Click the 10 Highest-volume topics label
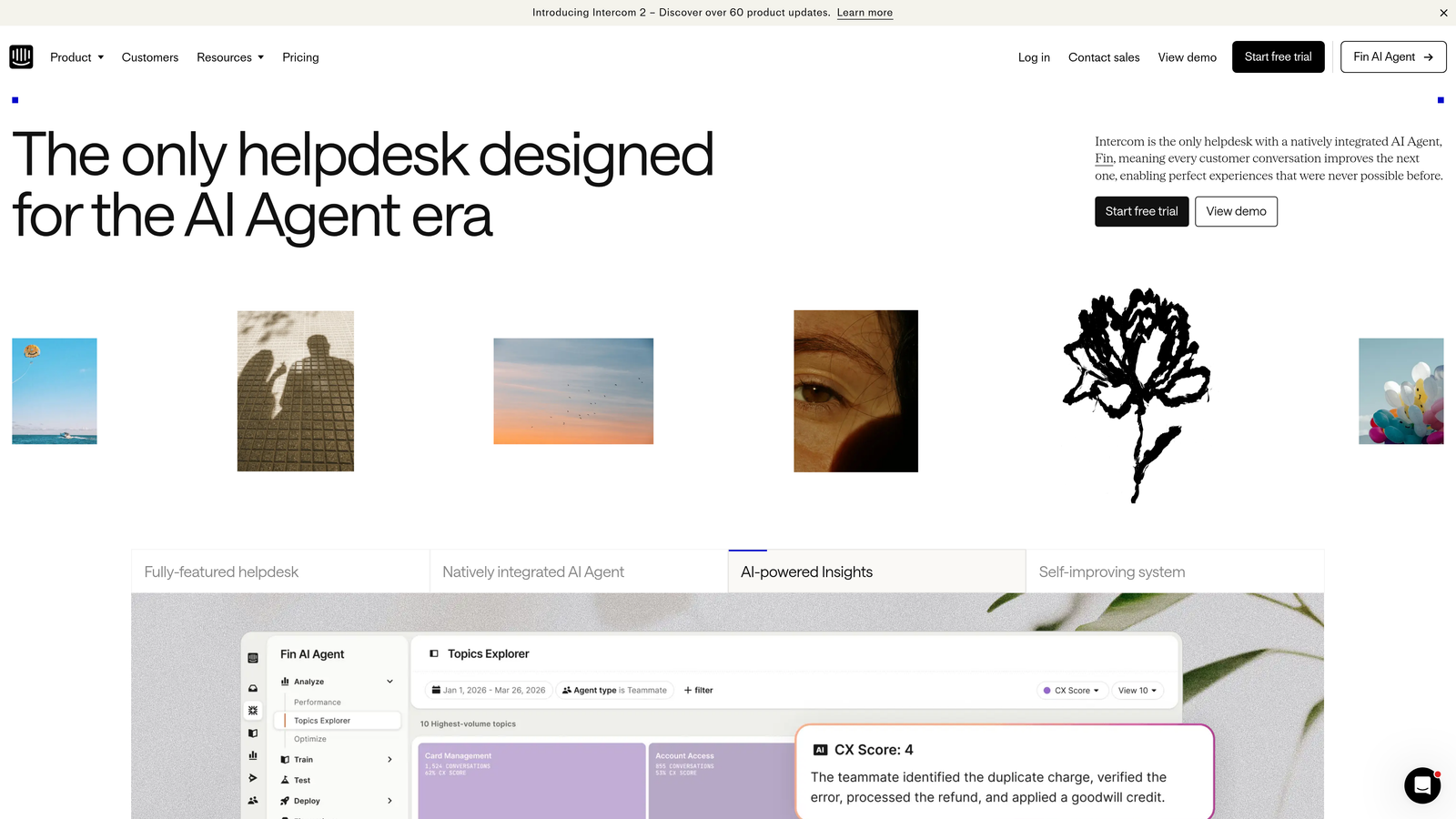The height and width of the screenshot is (819, 1456). coord(468,724)
